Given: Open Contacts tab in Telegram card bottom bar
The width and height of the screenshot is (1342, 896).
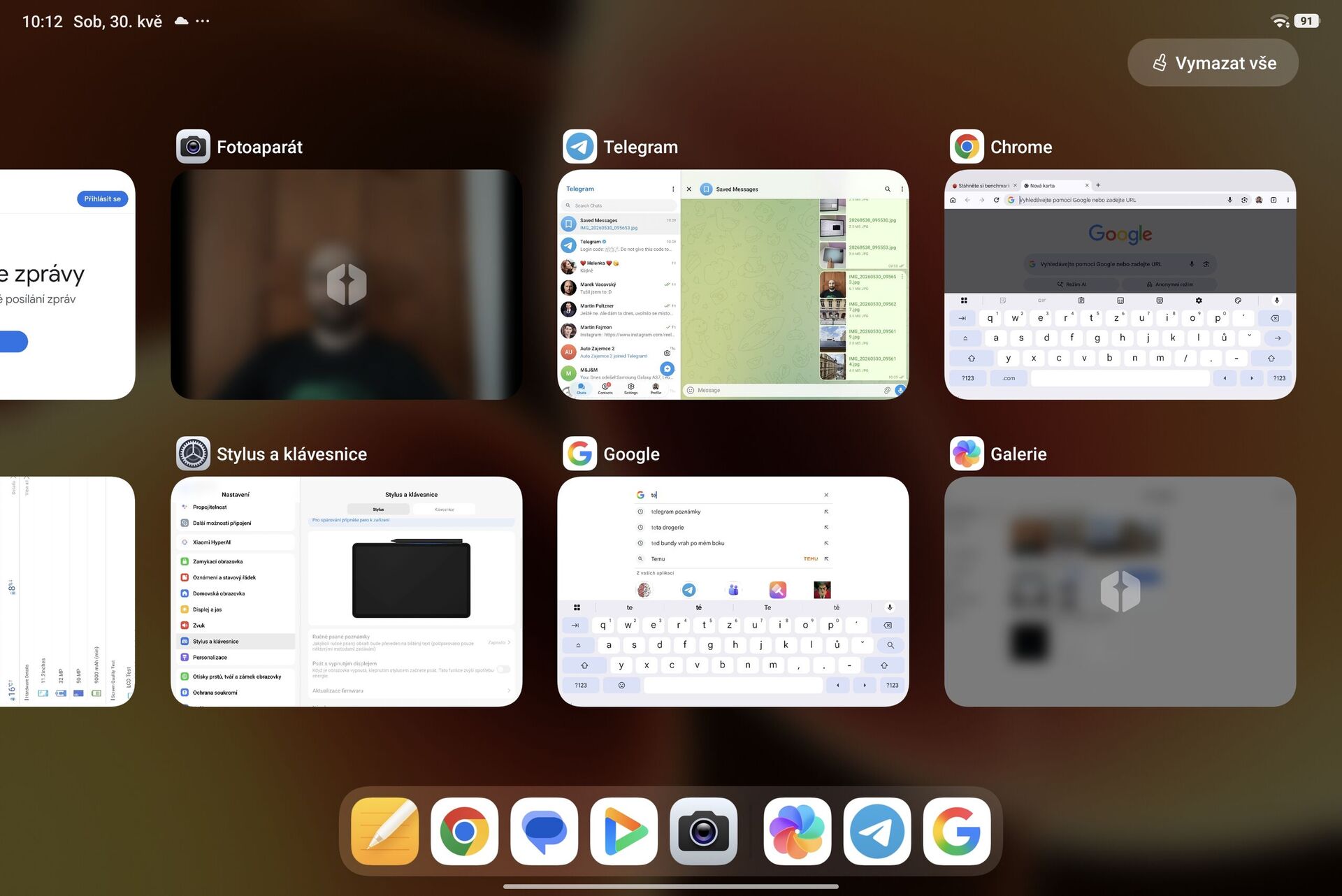Looking at the screenshot, I should (605, 389).
